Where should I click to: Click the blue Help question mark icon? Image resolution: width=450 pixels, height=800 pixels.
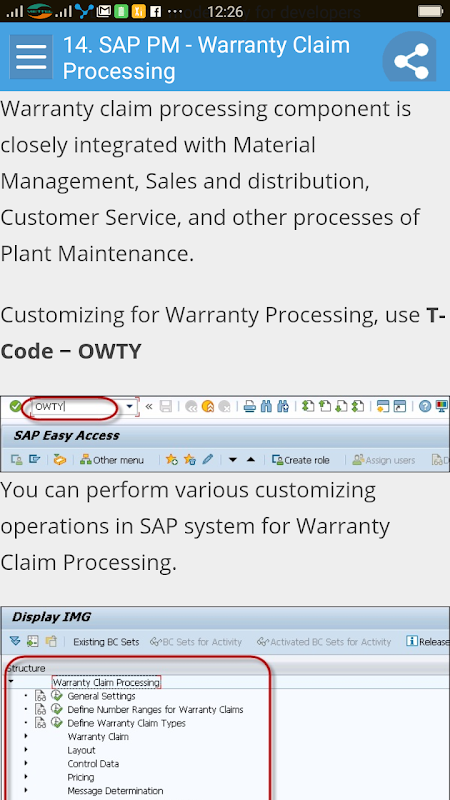(x=425, y=407)
